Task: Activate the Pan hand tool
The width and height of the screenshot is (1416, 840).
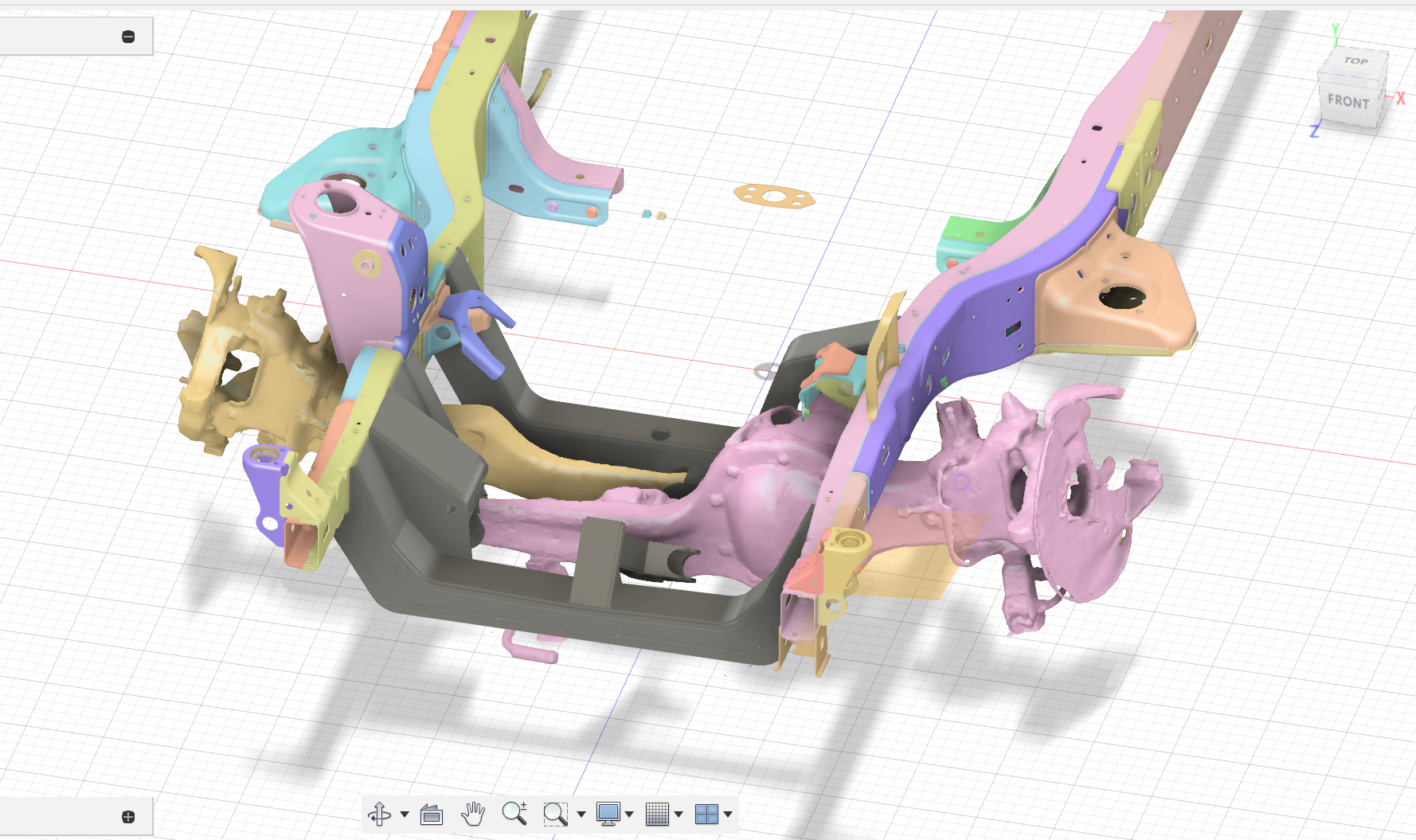Action: pyautogui.click(x=473, y=814)
